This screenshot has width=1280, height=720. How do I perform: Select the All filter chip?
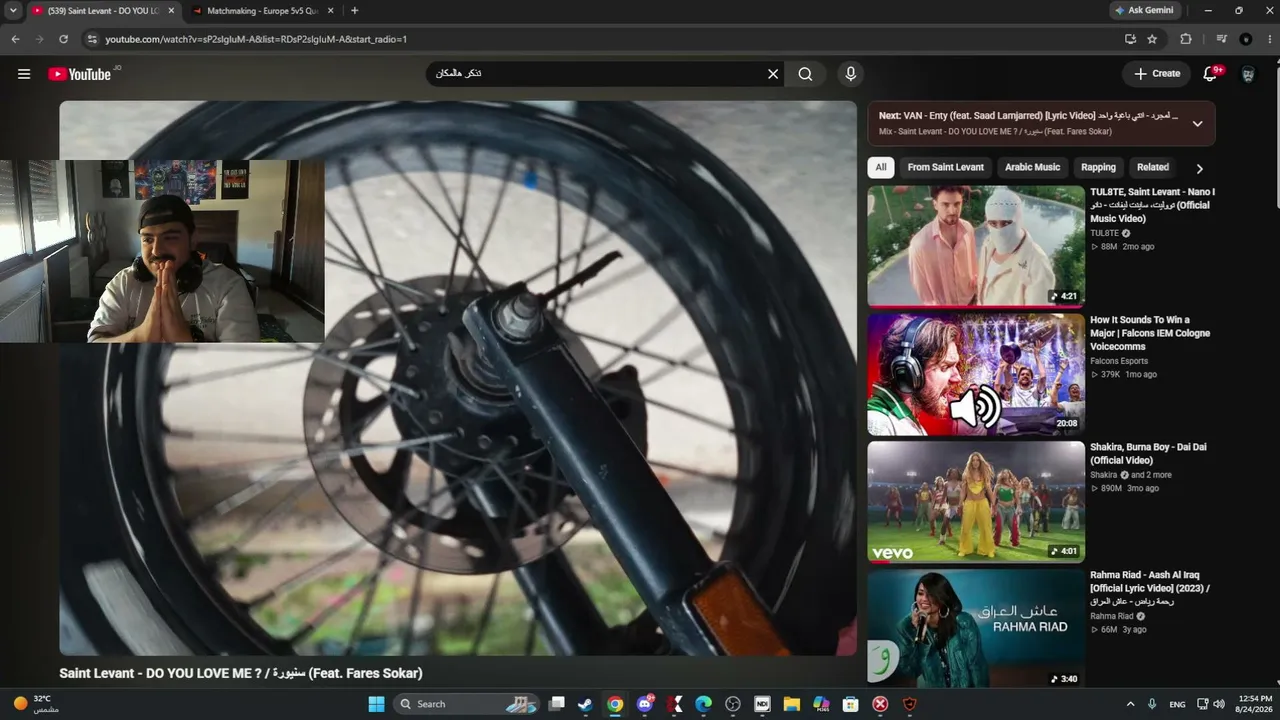point(880,168)
